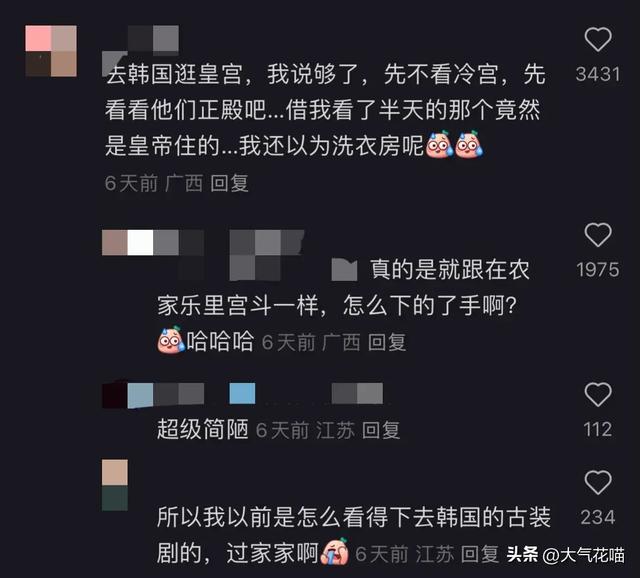
Task: Reply to the 超级简陋 comment
Action: pyautogui.click(x=381, y=430)
